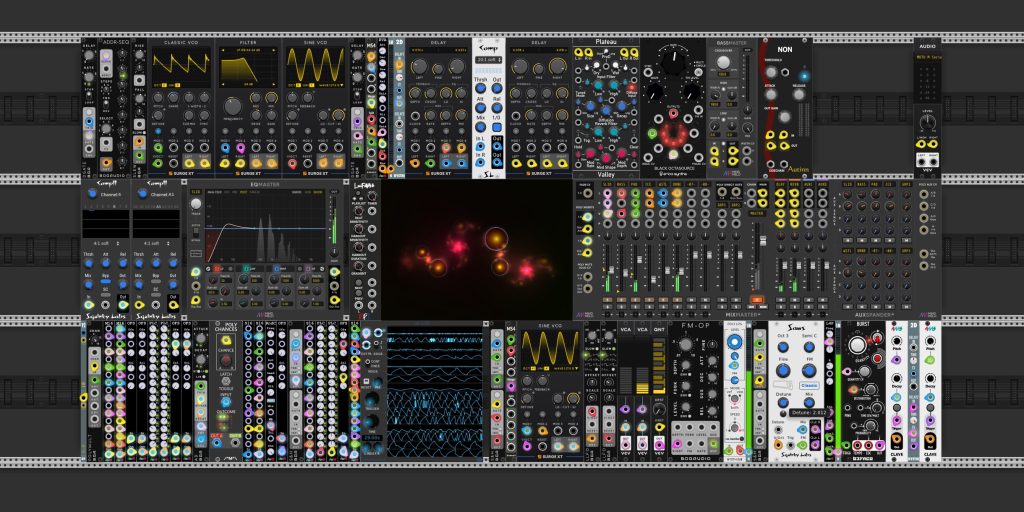Click the DRNO track label on MixMaster

(x=677, y=185)
